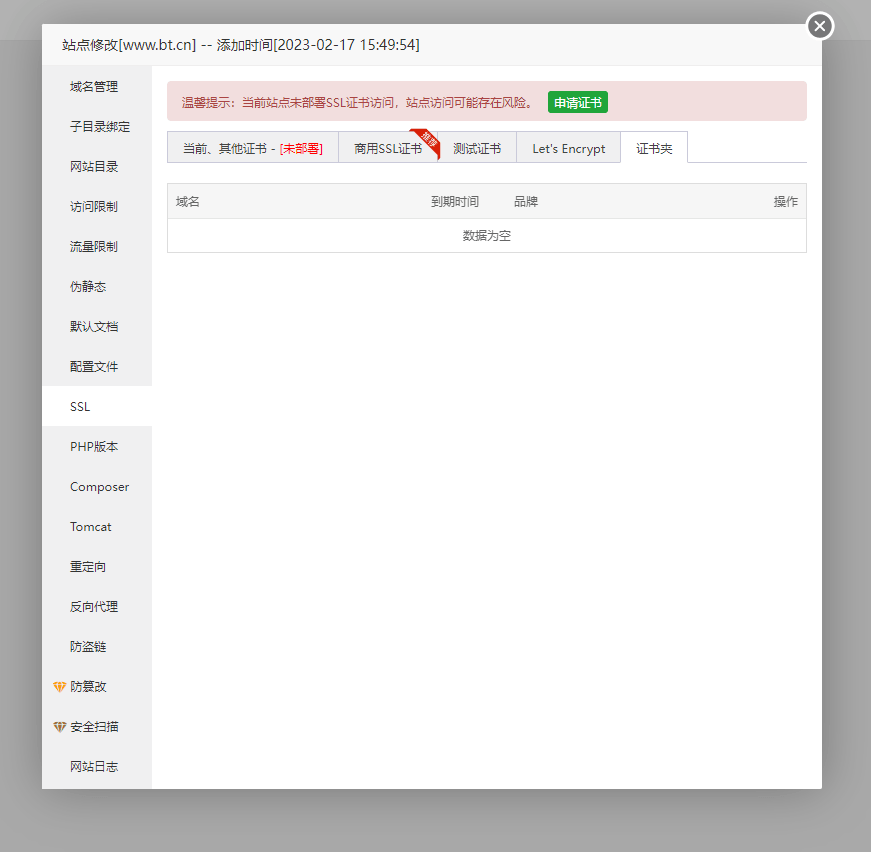Click the diamond icon beside 防篡改
Image resolution: width=871 pixels, height=852 pixels.
point(59,687)
